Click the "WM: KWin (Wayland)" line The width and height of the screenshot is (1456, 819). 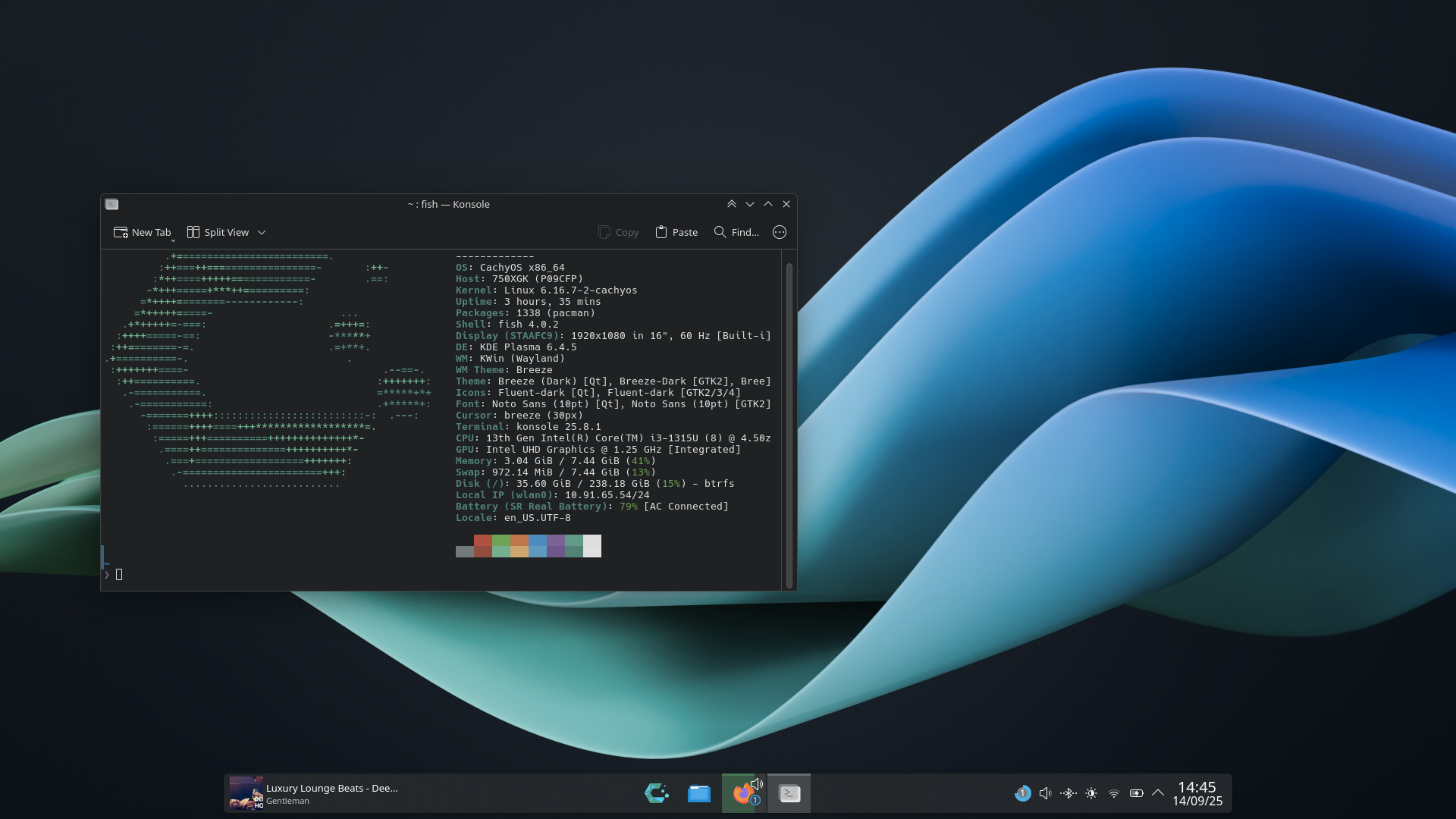click(x=510, y=359)
